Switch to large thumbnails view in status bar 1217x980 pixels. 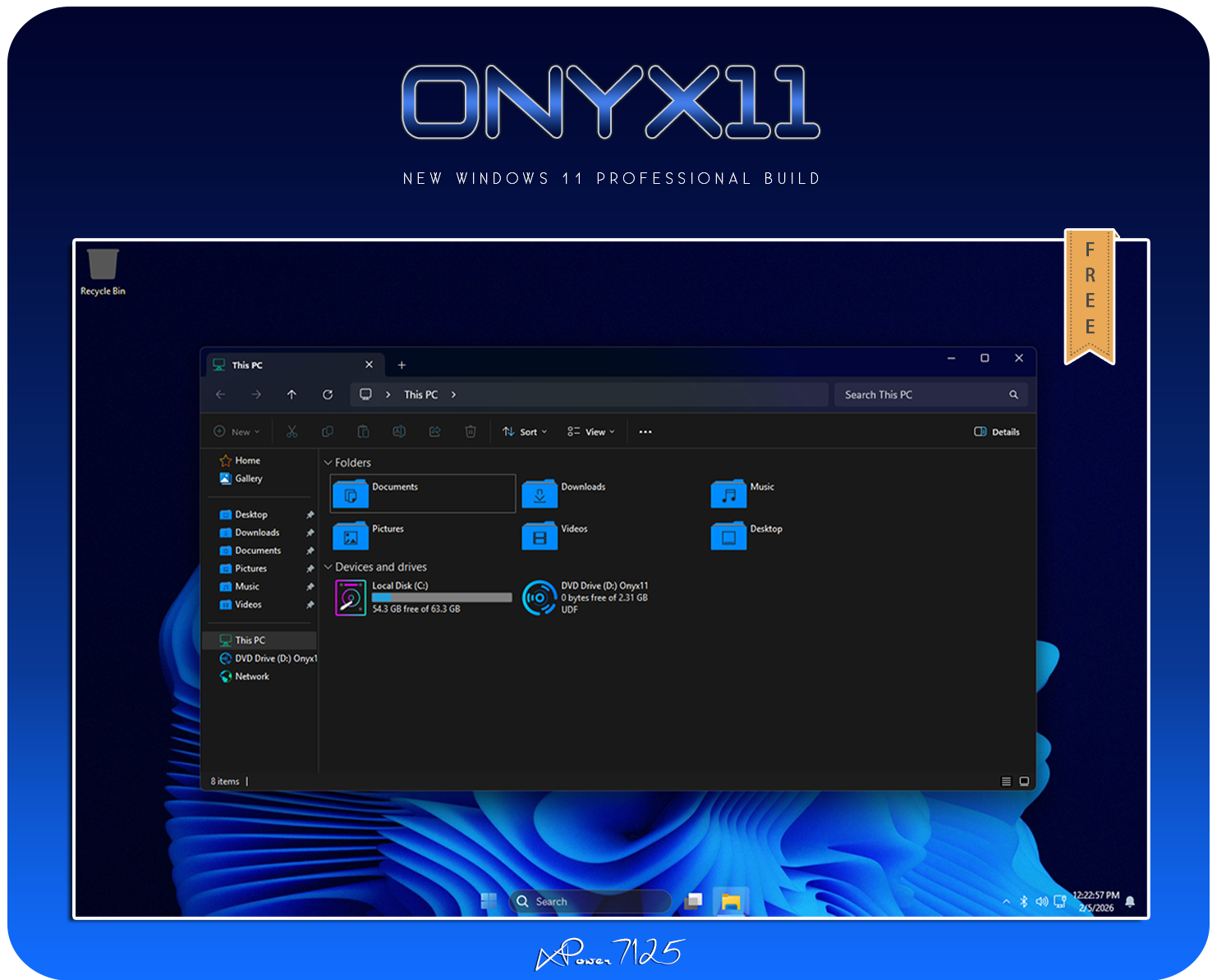pos(1024,781)
